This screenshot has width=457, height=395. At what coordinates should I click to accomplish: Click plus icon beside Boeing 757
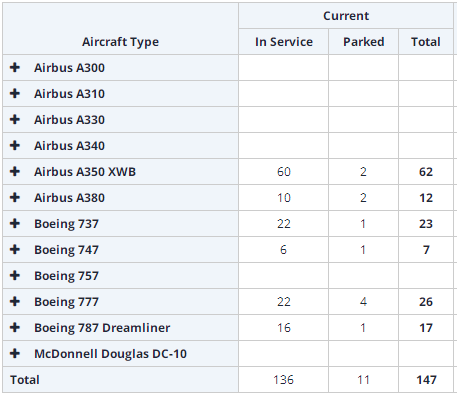(15, 275)
